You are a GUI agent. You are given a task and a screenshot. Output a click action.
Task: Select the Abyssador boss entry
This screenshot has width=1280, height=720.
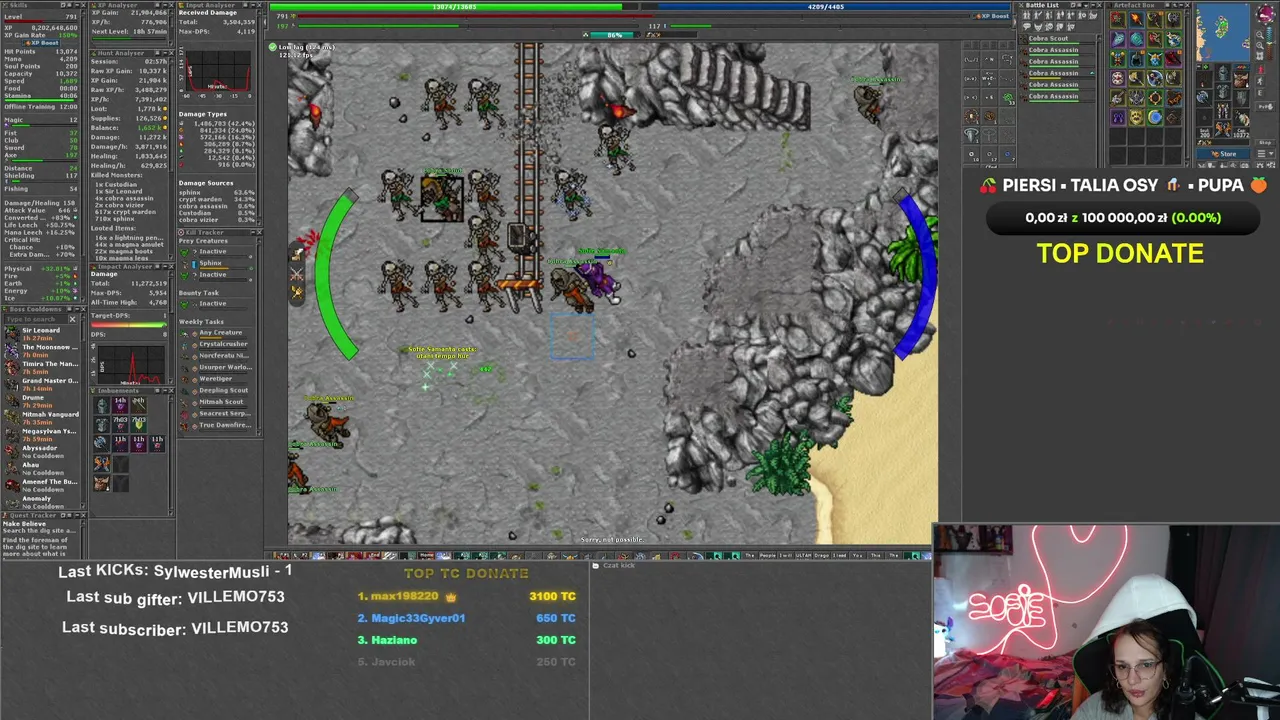(x=41, y=452)
